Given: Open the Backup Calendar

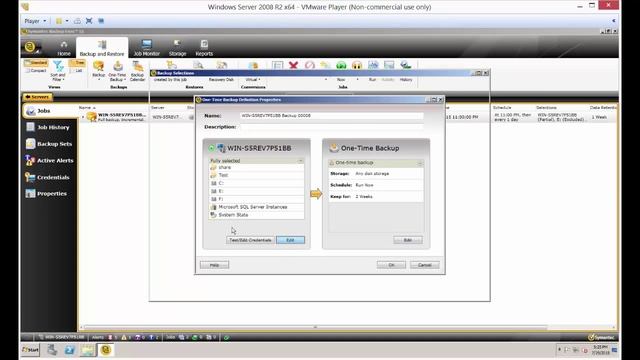Looking at the screenshot, I should (138, 71).
